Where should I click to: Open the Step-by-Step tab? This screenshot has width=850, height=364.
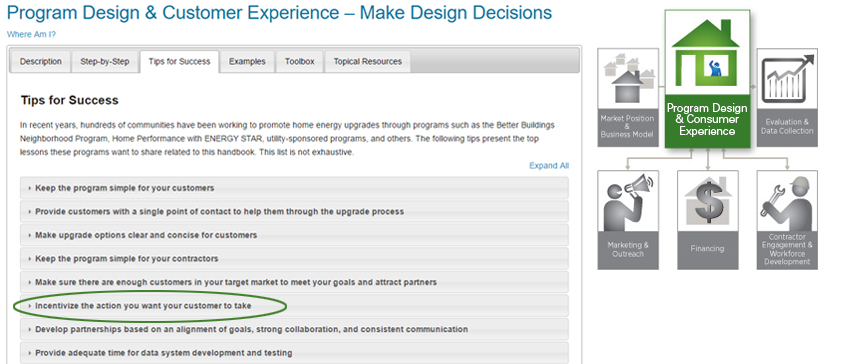105,61
